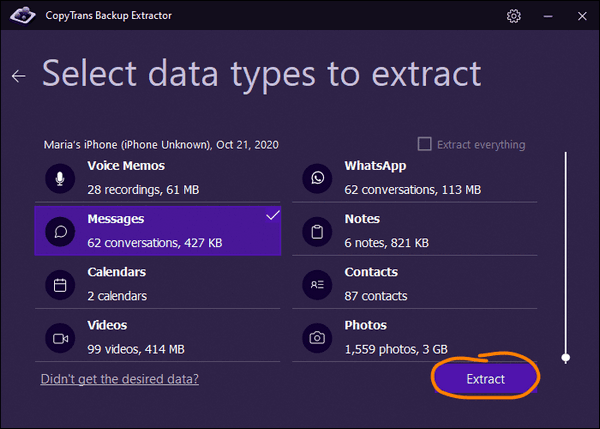Image resolution: width=600 pixels, height=429 pixels.
Task: Click the scrollbar handle at the bottom
Action: (x=566, y=358)
